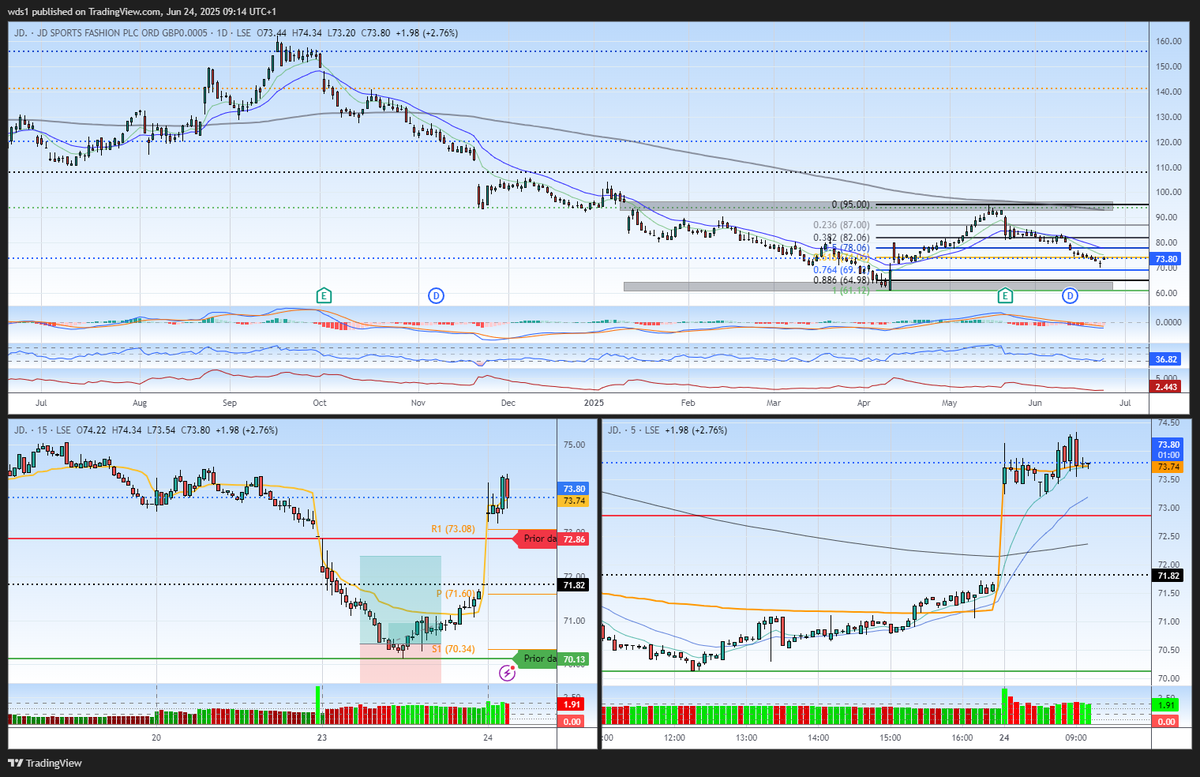The image size is (1200, 777).
Task: Click the 2025 year label on daily time axis
Action: pos(594,403)
